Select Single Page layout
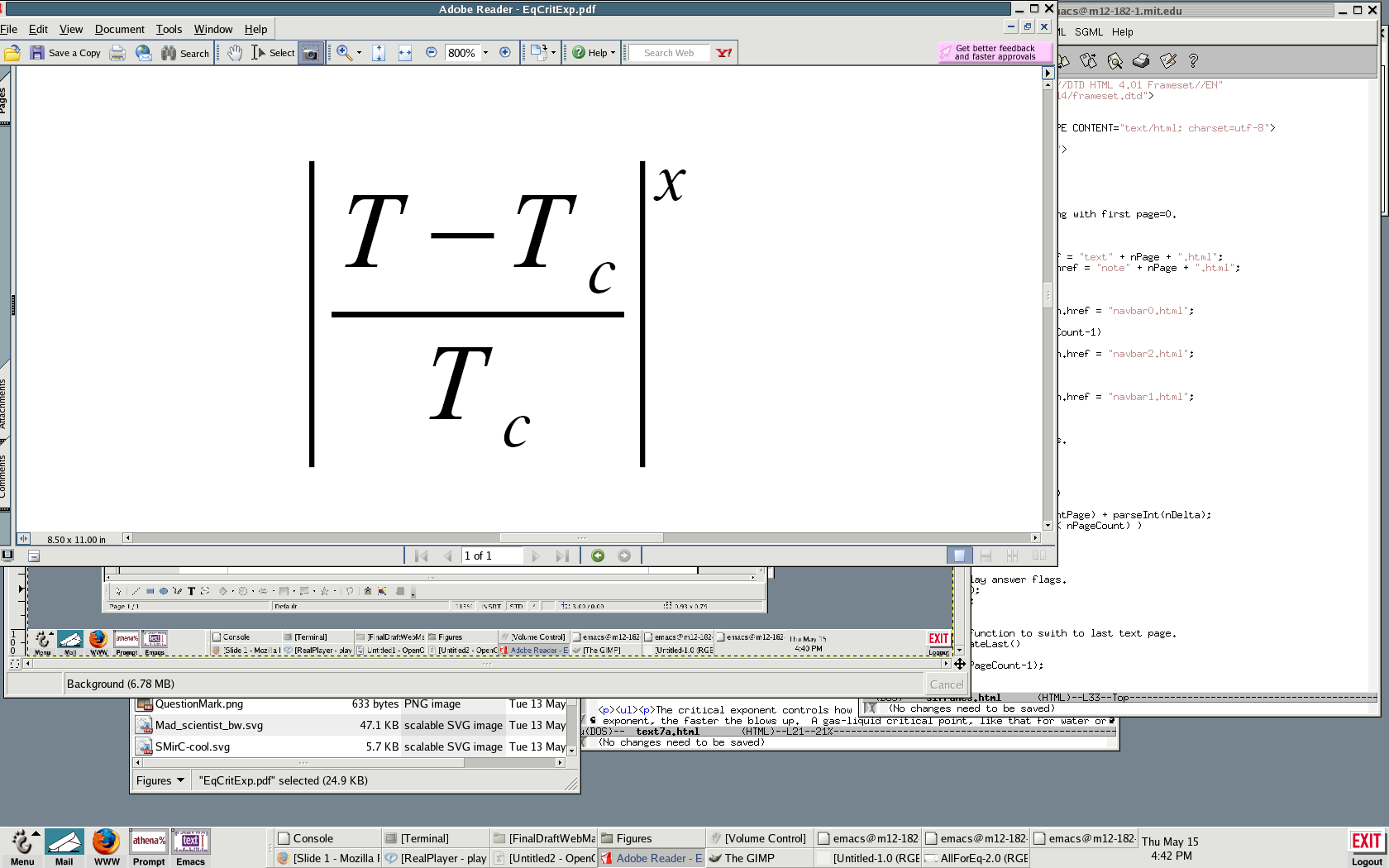This screenshot has width=1389, height=868. click(959, 556)
